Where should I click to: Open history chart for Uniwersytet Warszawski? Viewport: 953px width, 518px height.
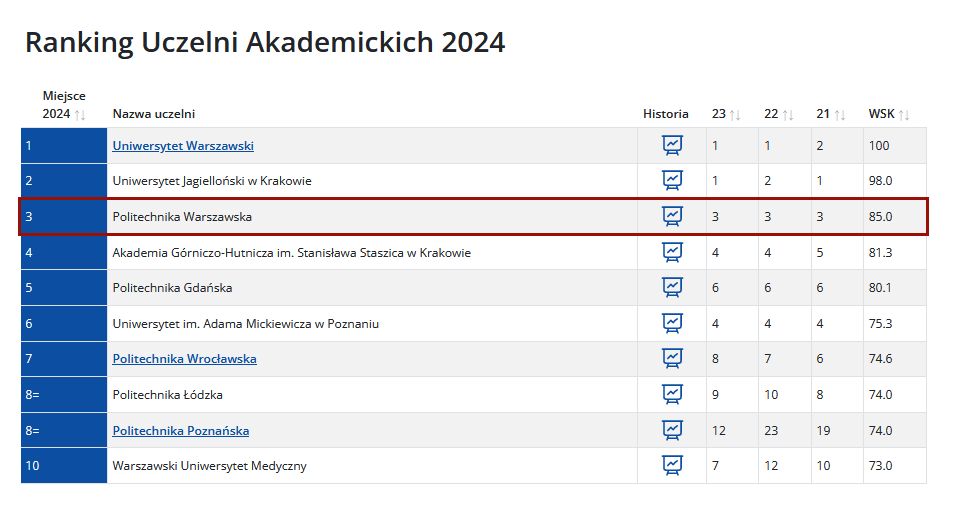672,145
